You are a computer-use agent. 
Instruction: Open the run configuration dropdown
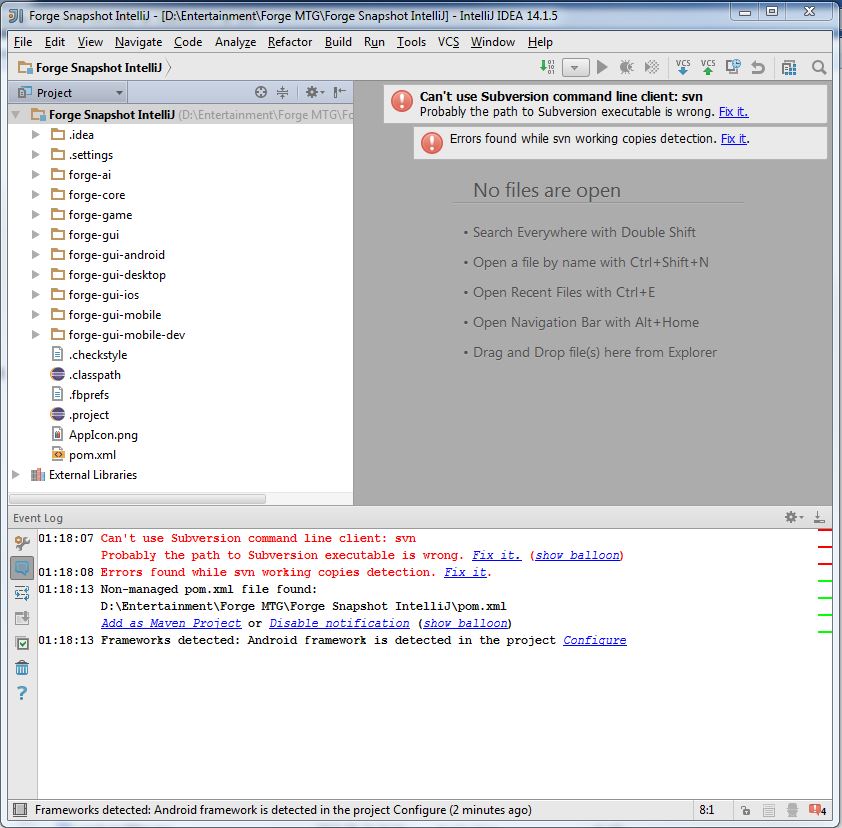point(575,67)
